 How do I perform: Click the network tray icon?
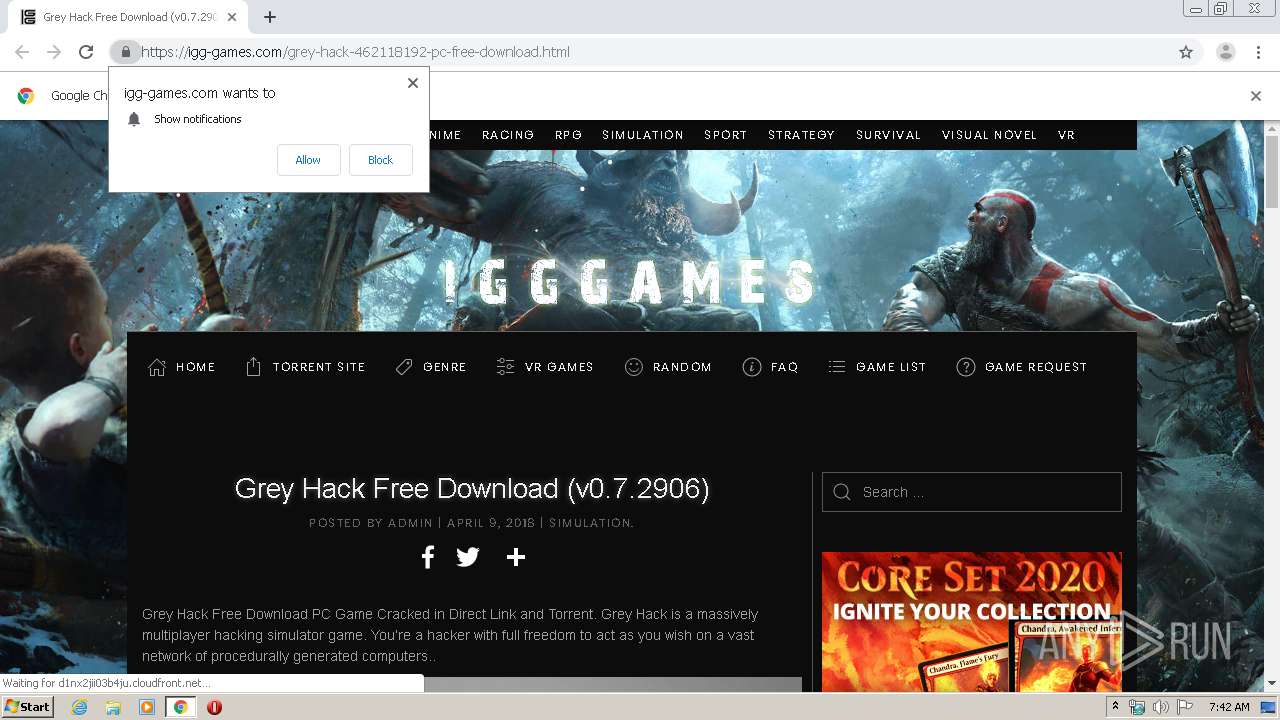click(1137, 707)
